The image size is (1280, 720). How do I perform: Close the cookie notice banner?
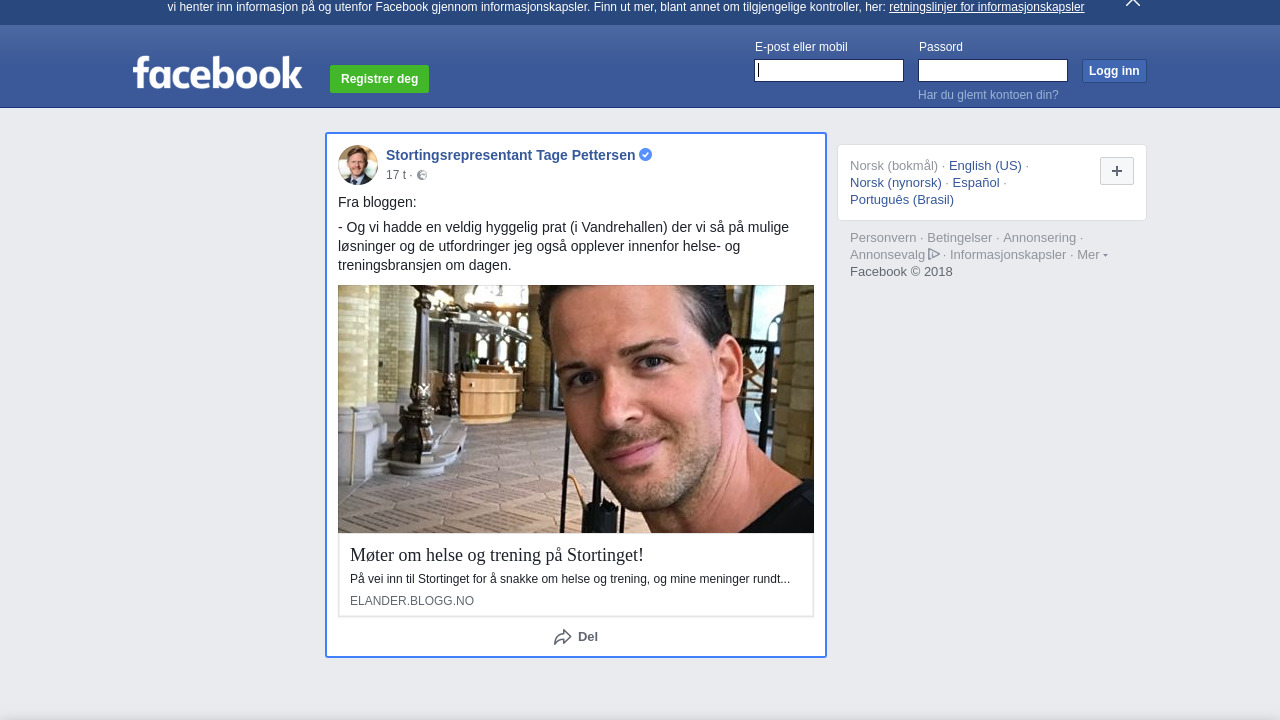tap(1133, 3)
